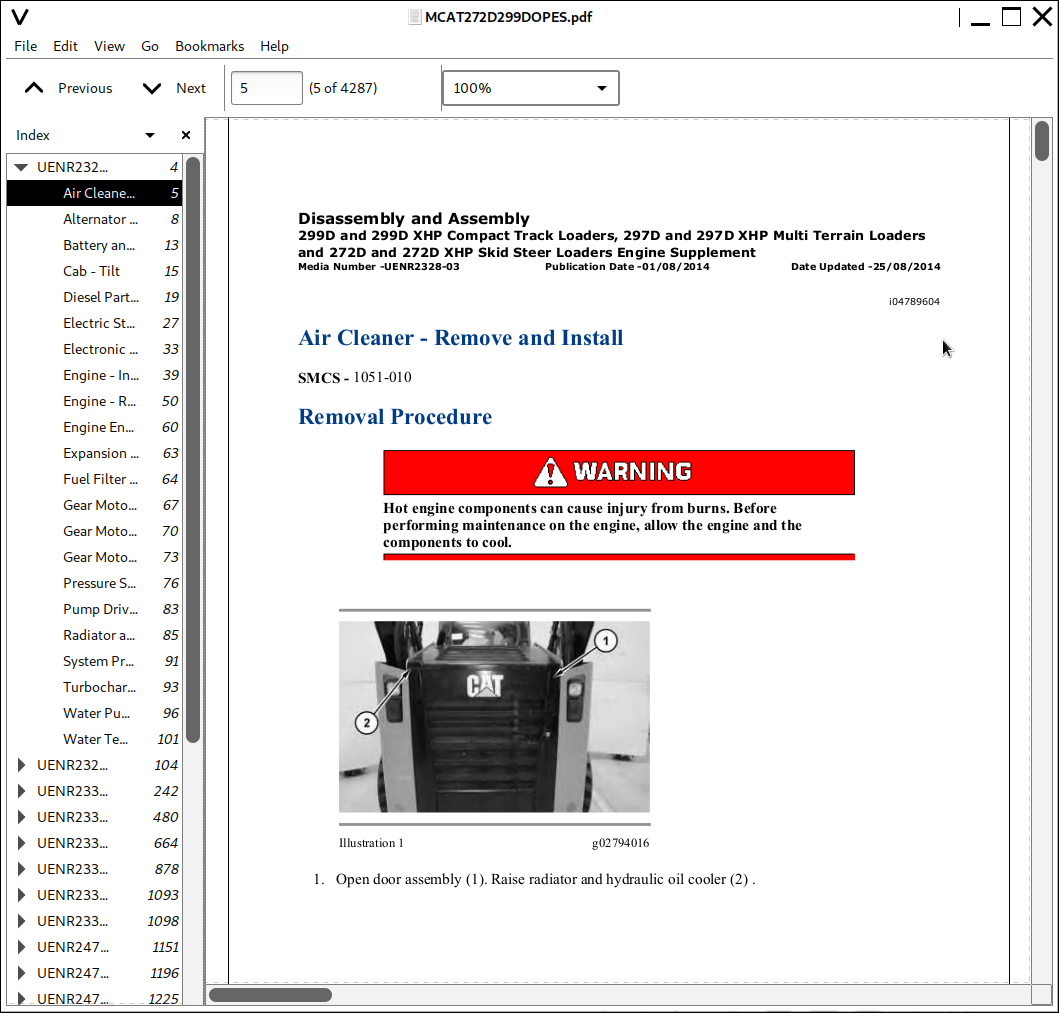The height and width of the screenshot is (1013, 1059).
Task: Open Fuel Filter ... page 64 entry
Action: tap(95, 479)
